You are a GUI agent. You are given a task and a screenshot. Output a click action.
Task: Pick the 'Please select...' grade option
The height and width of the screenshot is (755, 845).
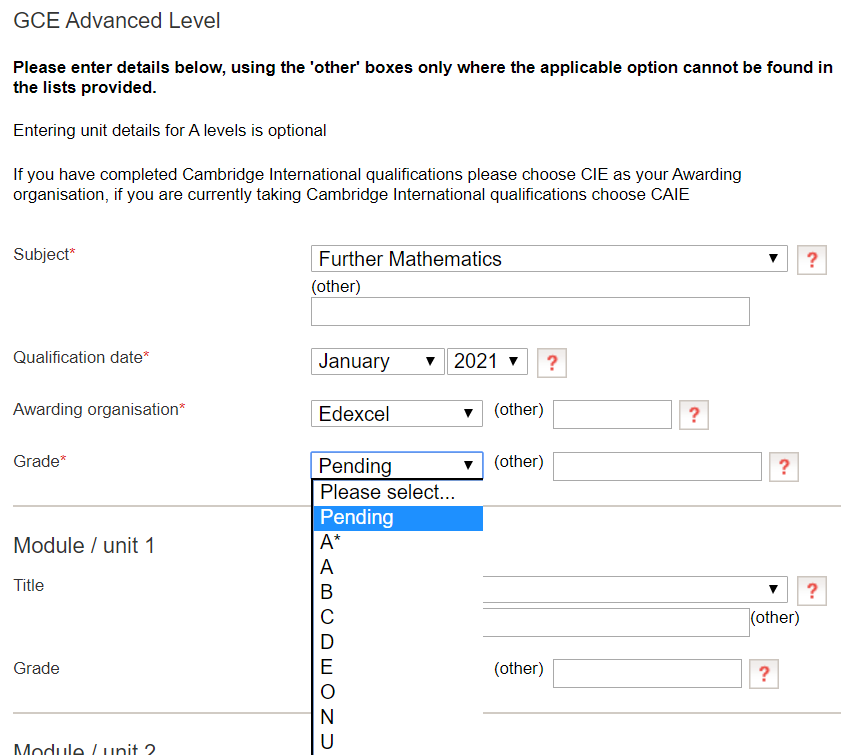(x=387, y=492)
